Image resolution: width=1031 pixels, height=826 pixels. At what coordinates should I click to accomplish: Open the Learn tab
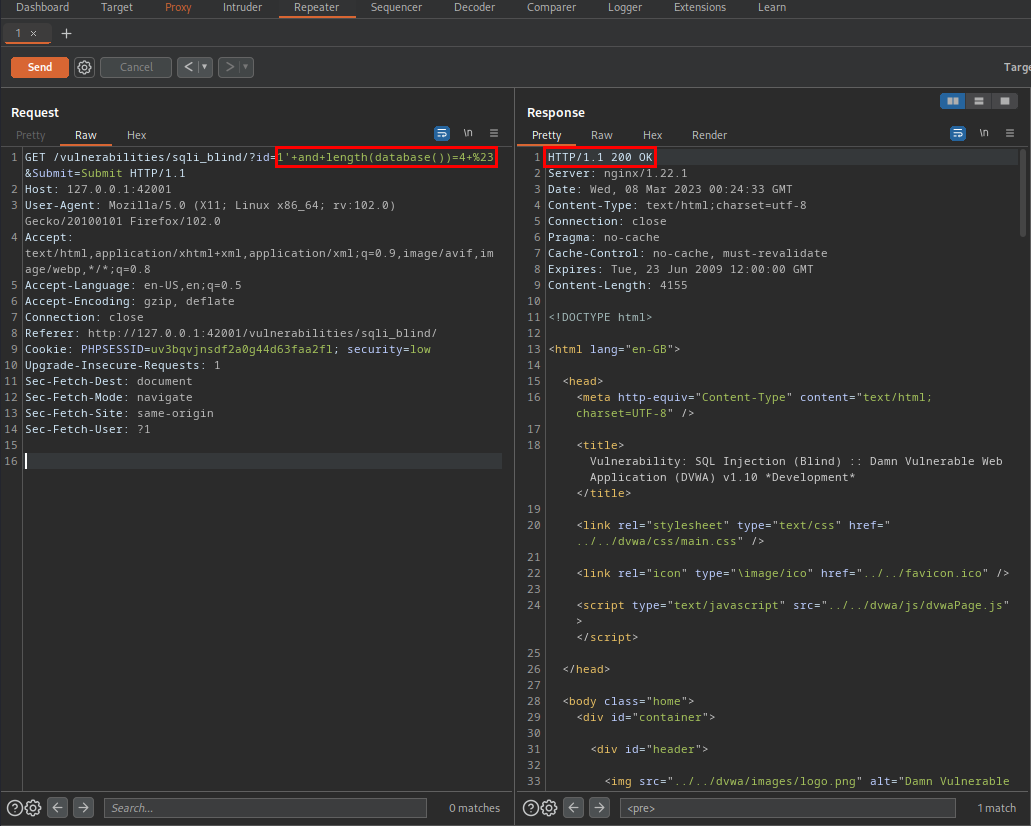click(771, 7)
